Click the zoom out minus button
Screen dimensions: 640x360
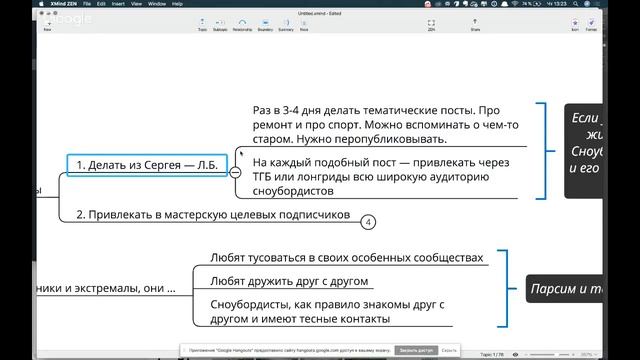pos(526,355)
